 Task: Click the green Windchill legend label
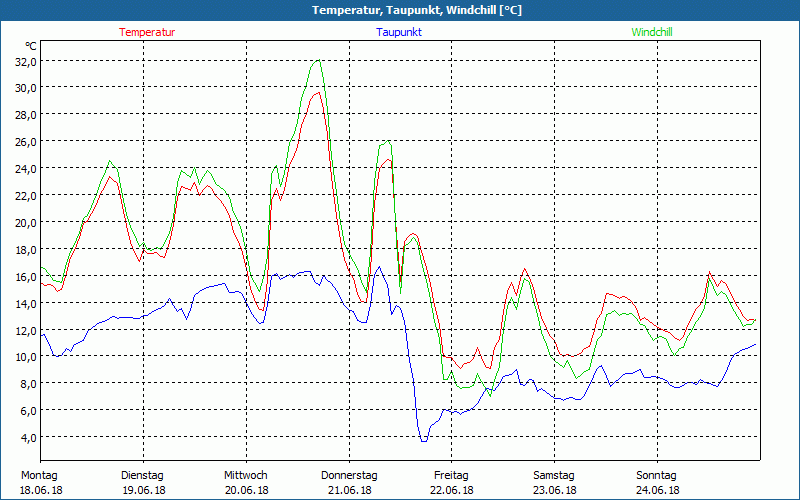pyautogui.click(x=652, y=32)
